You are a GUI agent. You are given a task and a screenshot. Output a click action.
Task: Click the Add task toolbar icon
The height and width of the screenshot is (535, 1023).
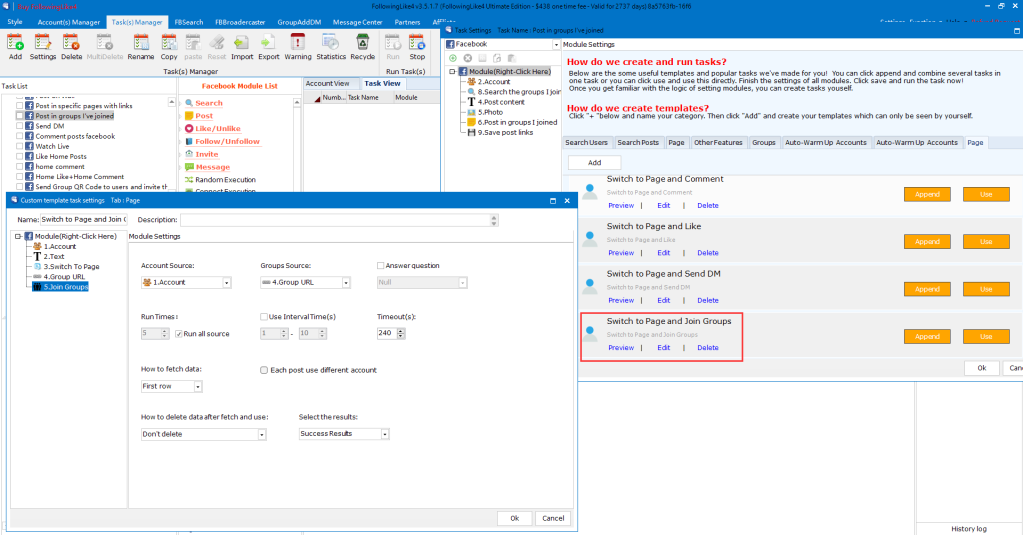tap(15, 47)
